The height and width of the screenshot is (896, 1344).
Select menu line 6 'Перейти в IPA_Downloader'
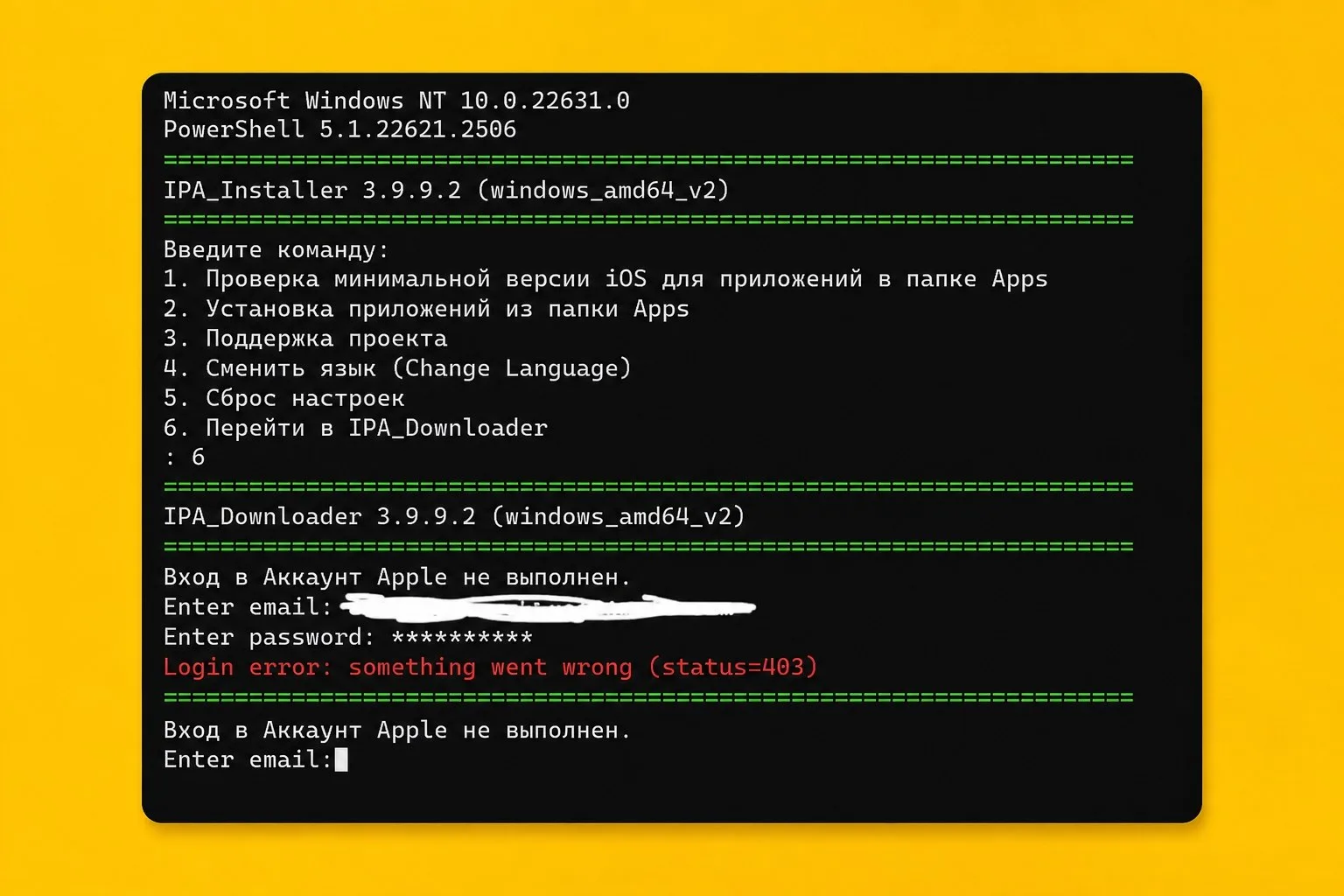355,429
